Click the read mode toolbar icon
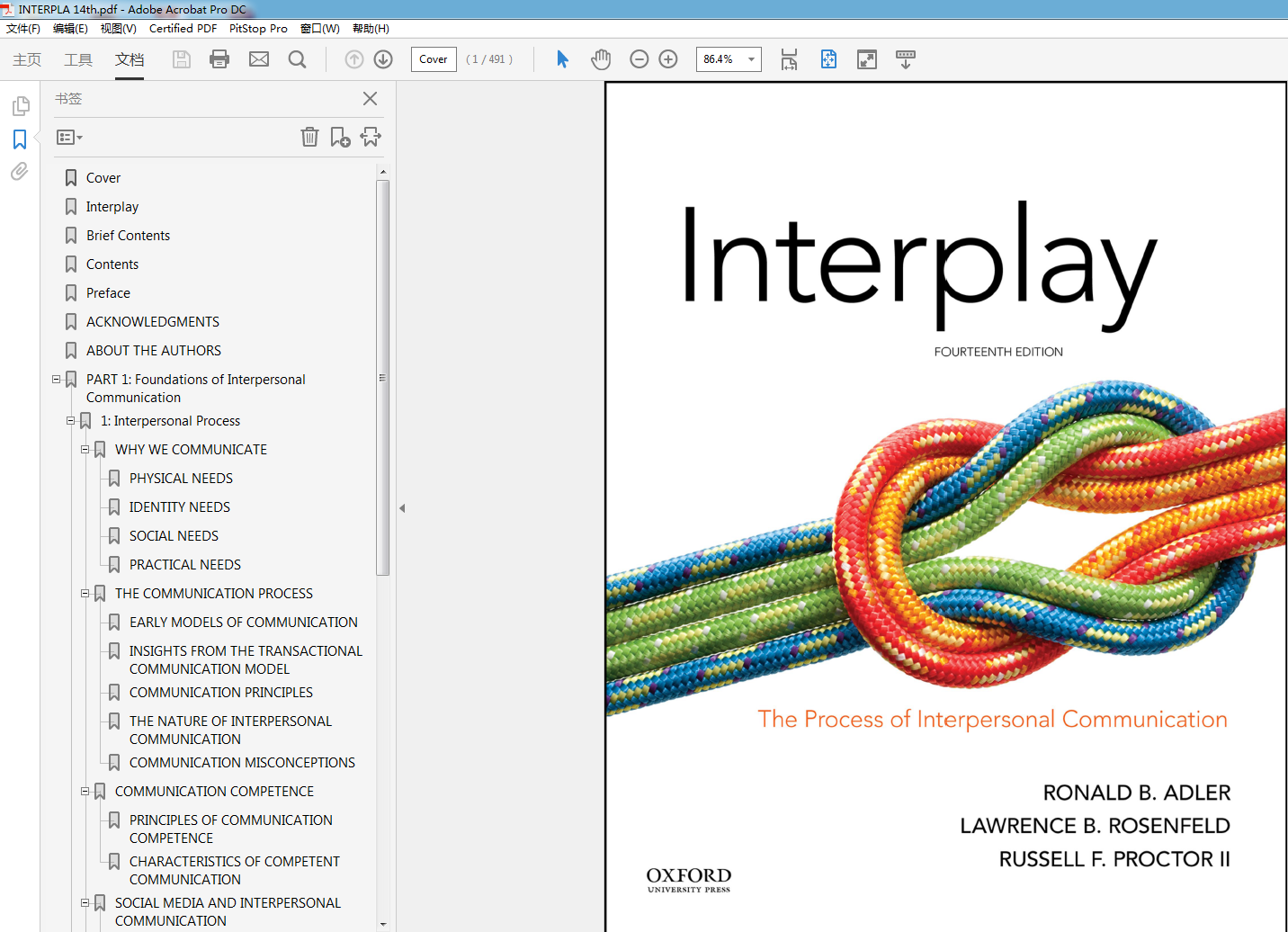The width and height of the screenshot is (1288, 932). (906, 59)
